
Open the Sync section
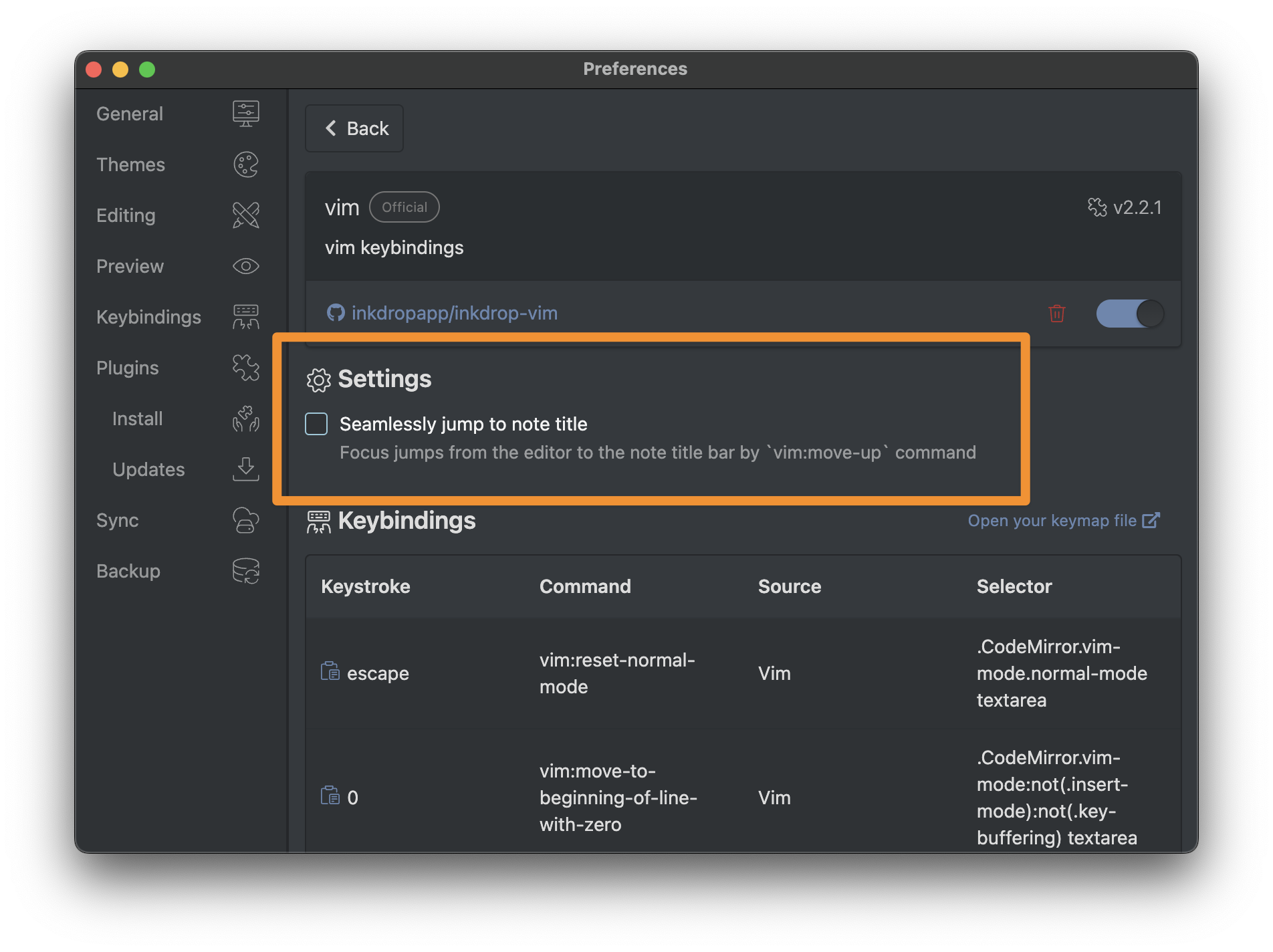pos(118,520)
